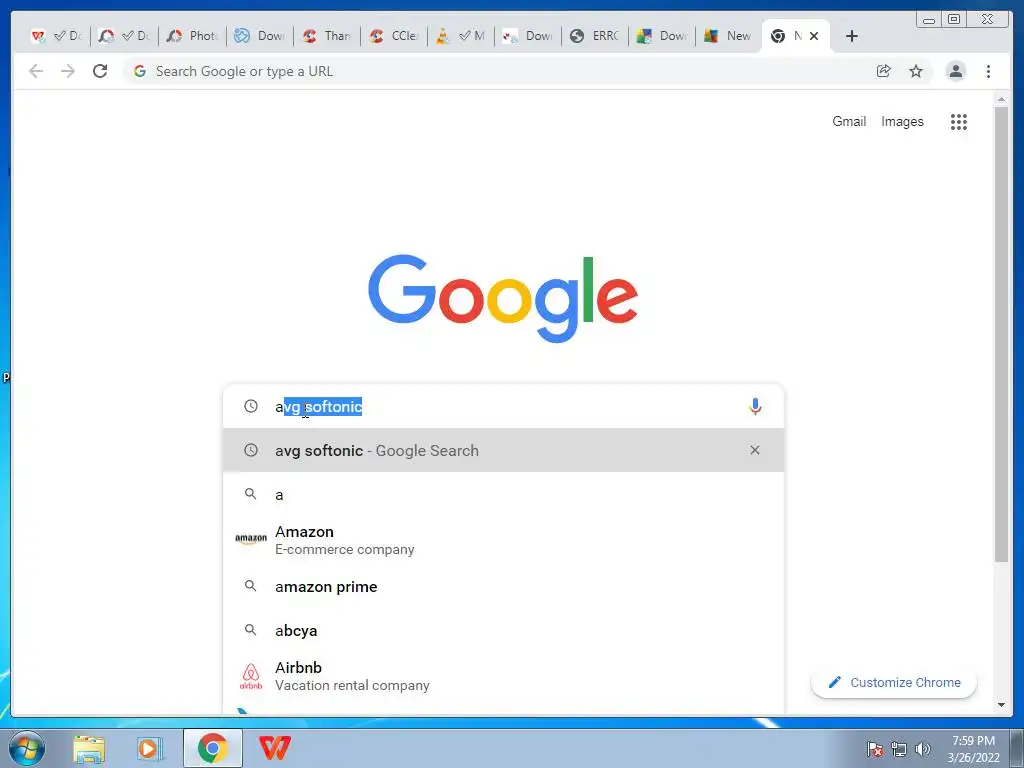Choose the avg softonic - Google Search suggestion

(x=503, y=450)
